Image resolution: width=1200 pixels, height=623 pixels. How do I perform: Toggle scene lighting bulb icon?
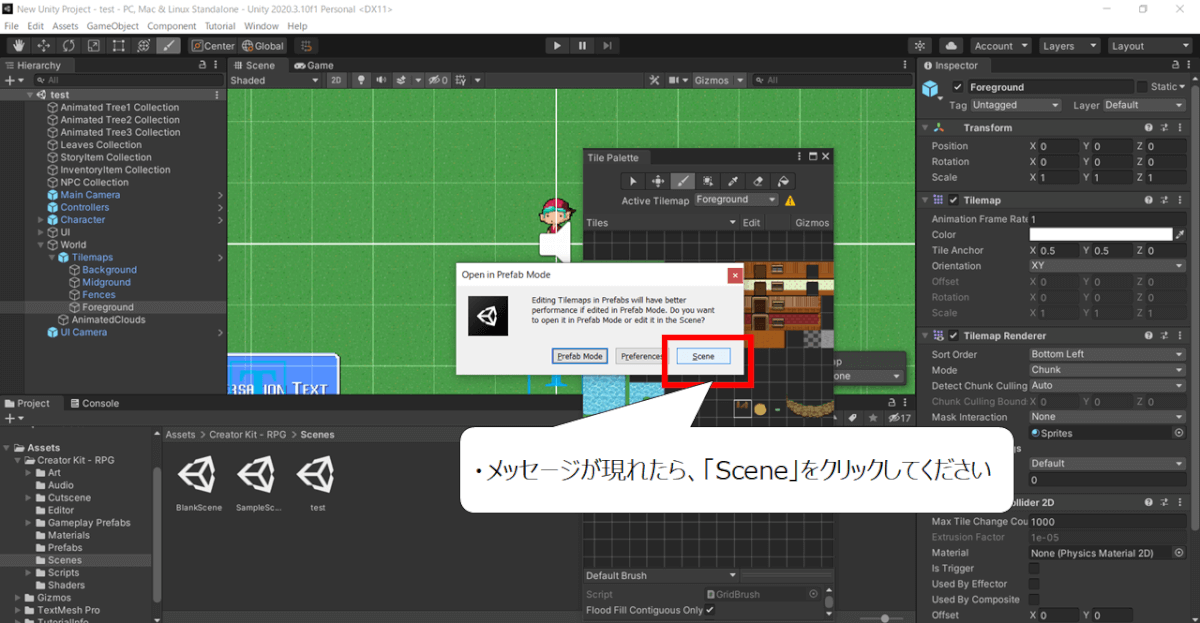[361, 80]
